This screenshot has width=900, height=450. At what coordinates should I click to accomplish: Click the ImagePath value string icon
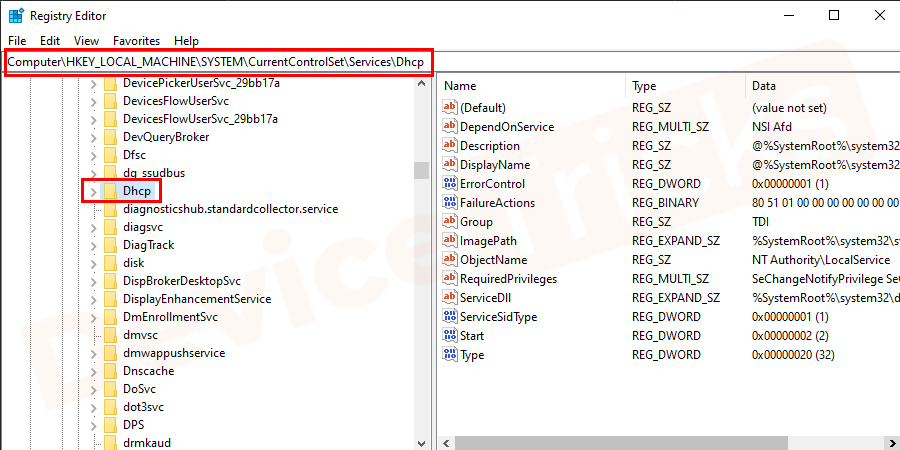(449, 240)
